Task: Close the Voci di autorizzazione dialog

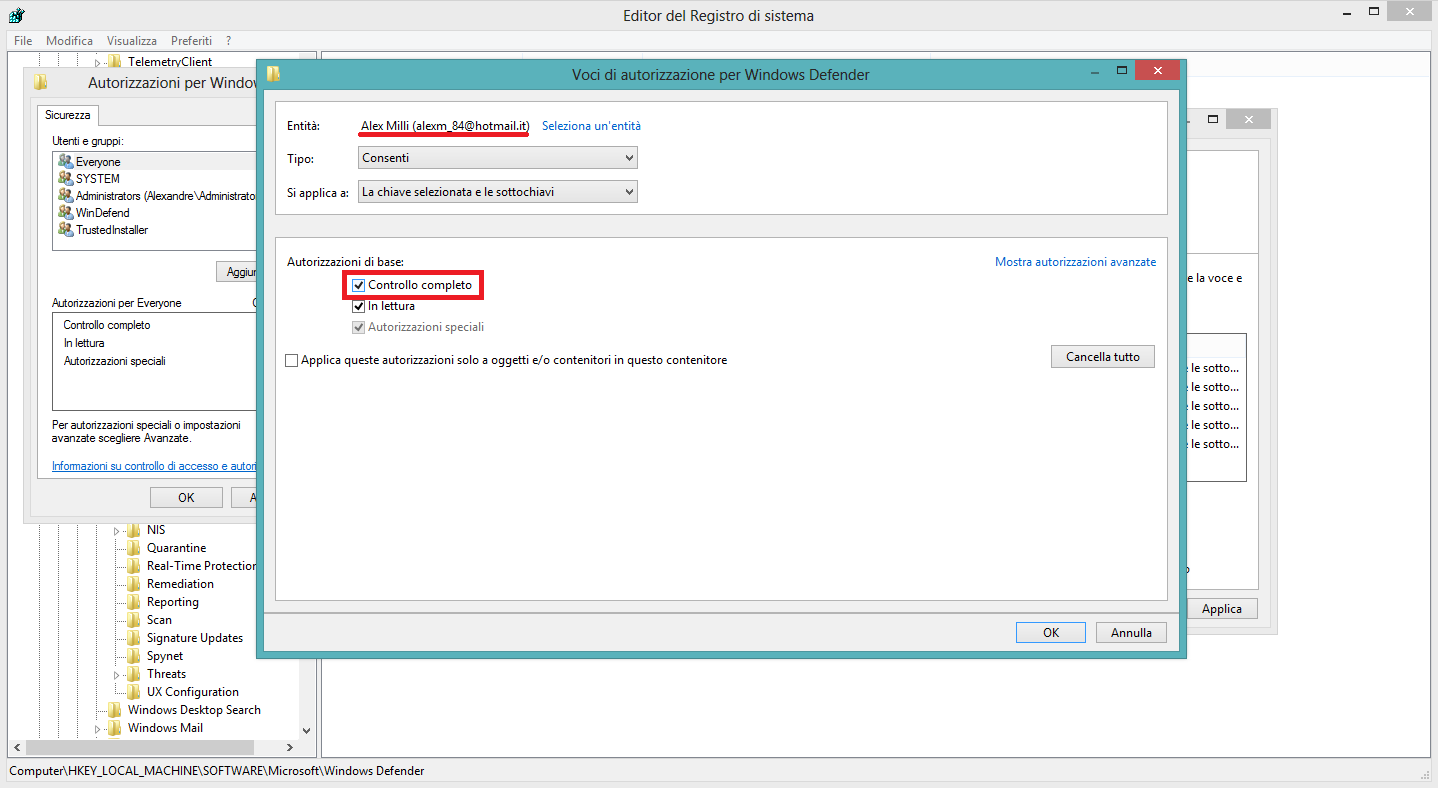Action: [1157, 70]
